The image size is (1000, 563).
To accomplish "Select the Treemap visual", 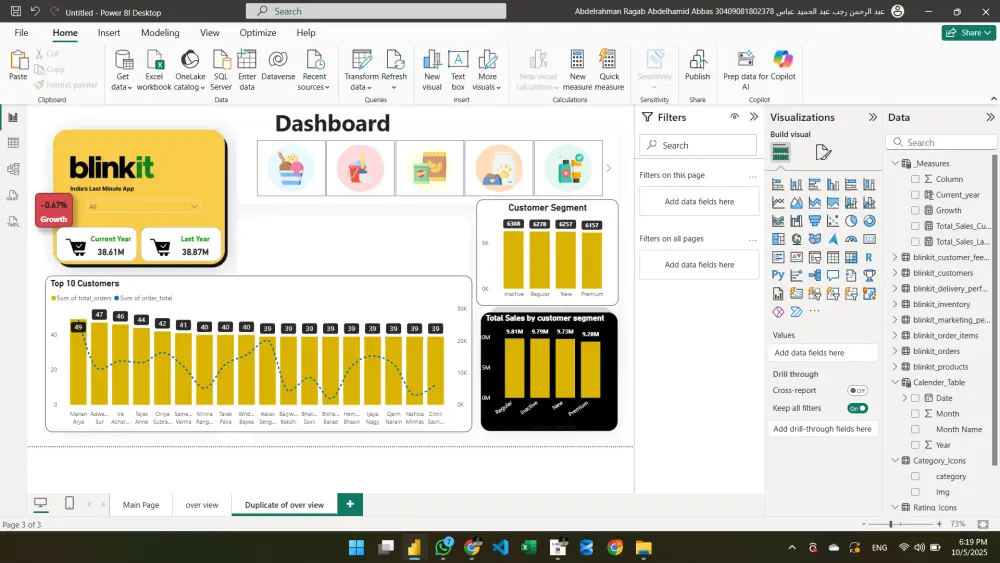I will pyautogui.click(x=777, y=239).
